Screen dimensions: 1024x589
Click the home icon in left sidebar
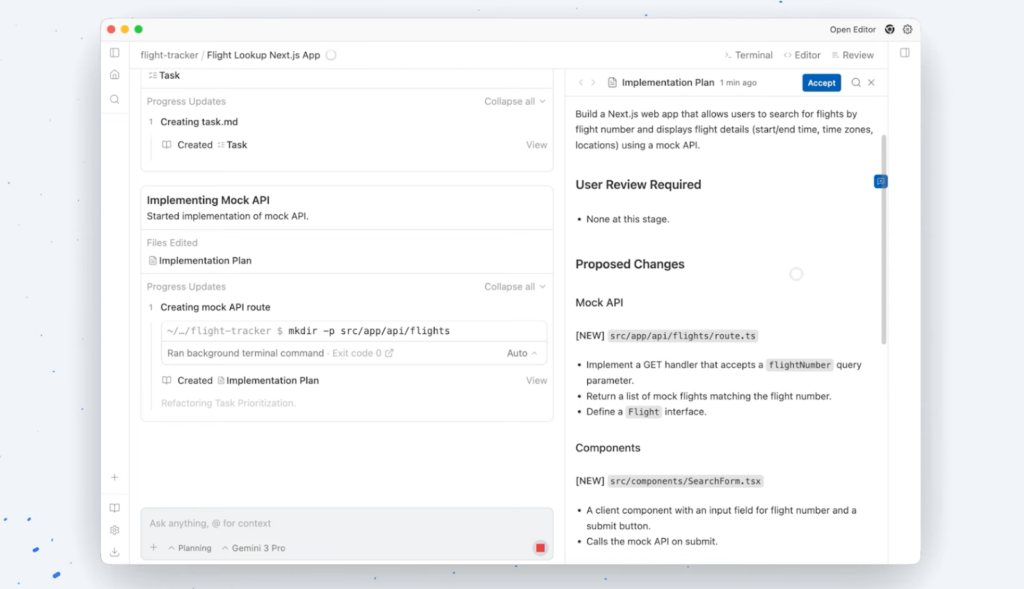[x=115, y=75]
